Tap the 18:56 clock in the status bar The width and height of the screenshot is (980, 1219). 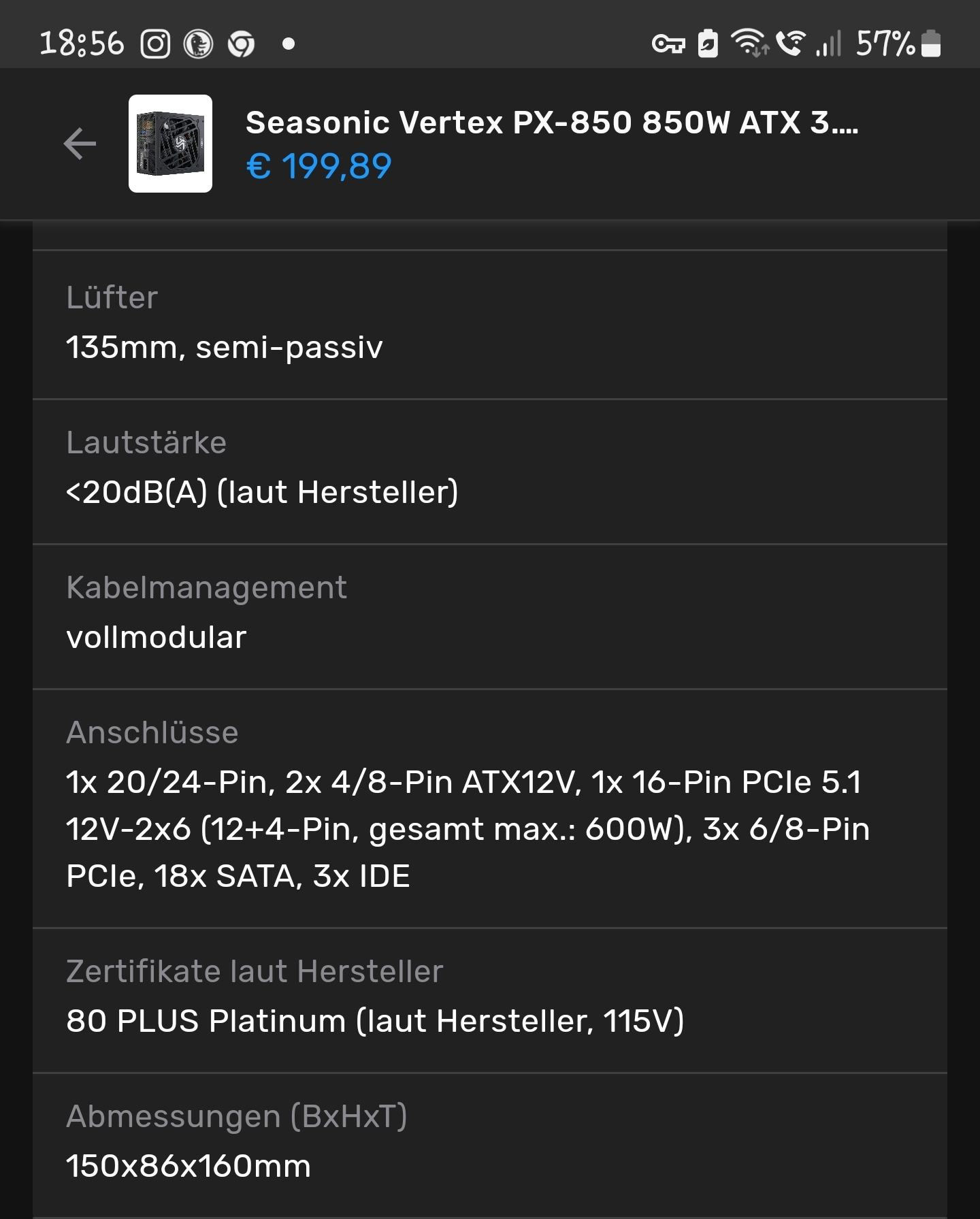[82, 44]
